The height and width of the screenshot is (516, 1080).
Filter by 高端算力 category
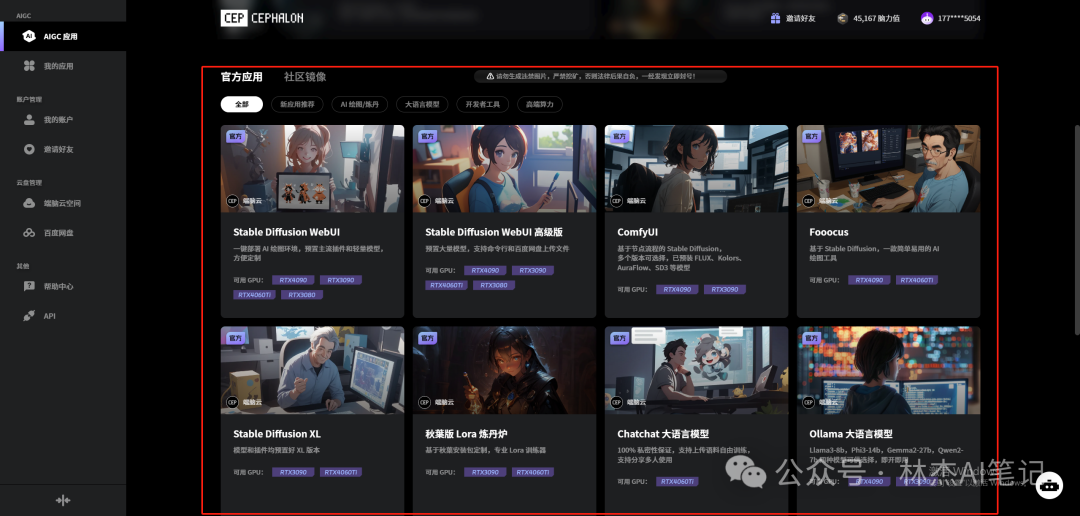[540, 105]
